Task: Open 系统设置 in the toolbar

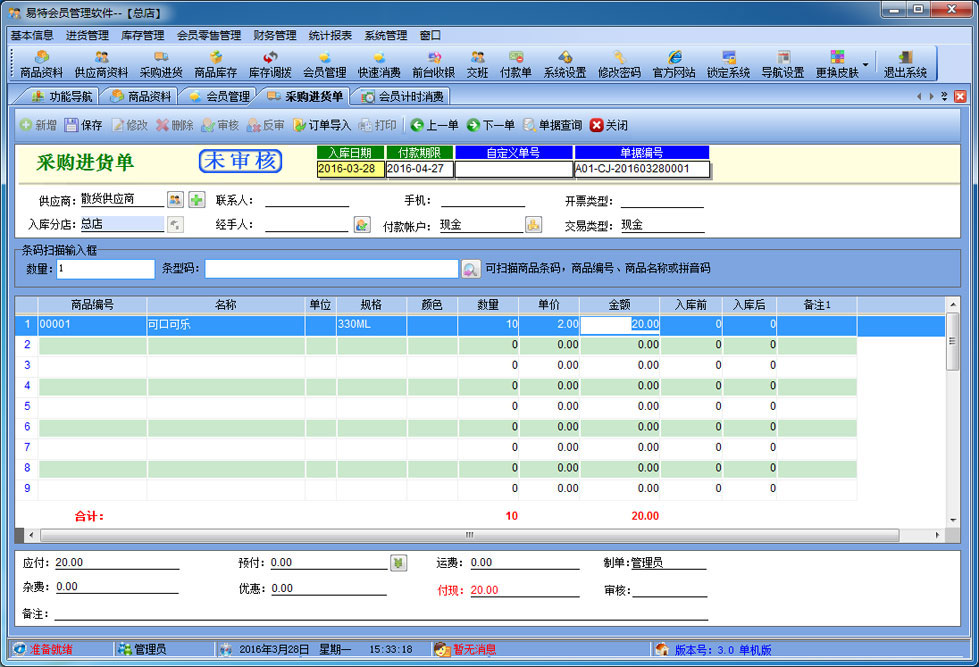Action: pyautogui.click(x=564, y=64)
